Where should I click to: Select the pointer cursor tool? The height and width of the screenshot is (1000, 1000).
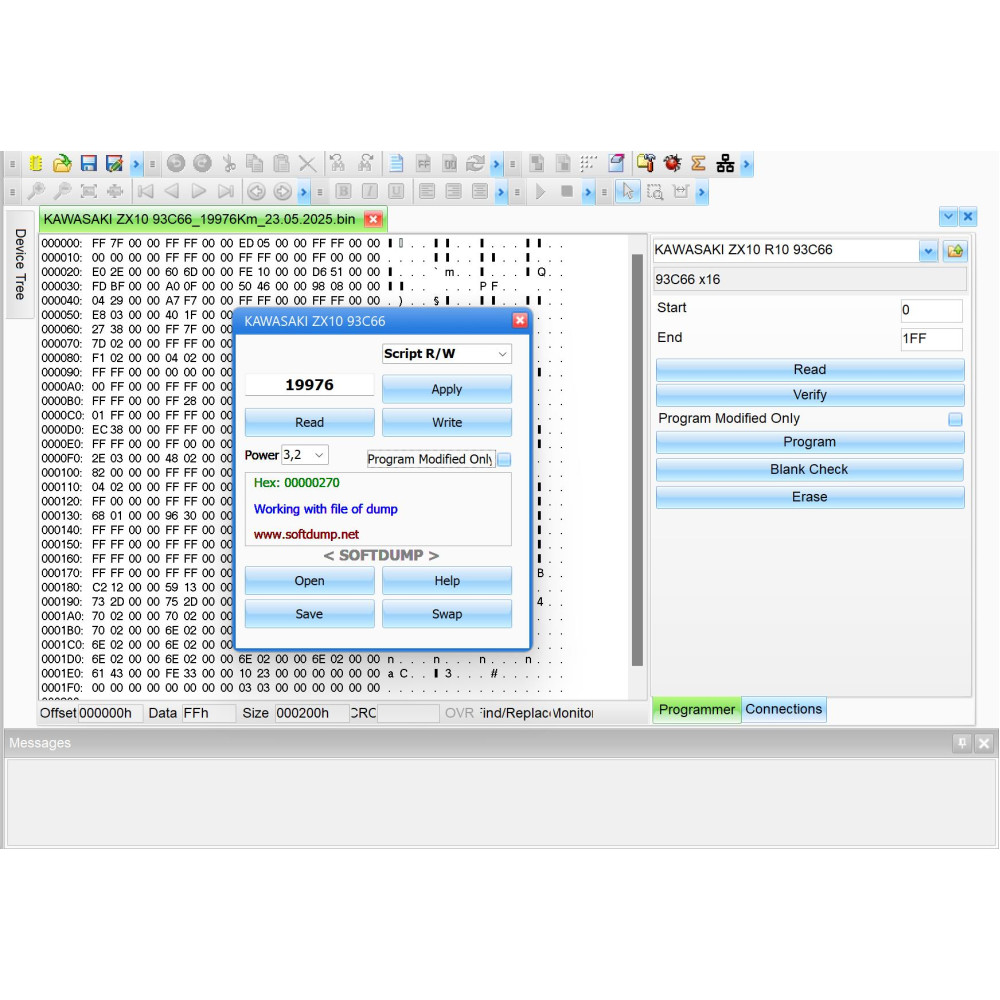[628, 191]
